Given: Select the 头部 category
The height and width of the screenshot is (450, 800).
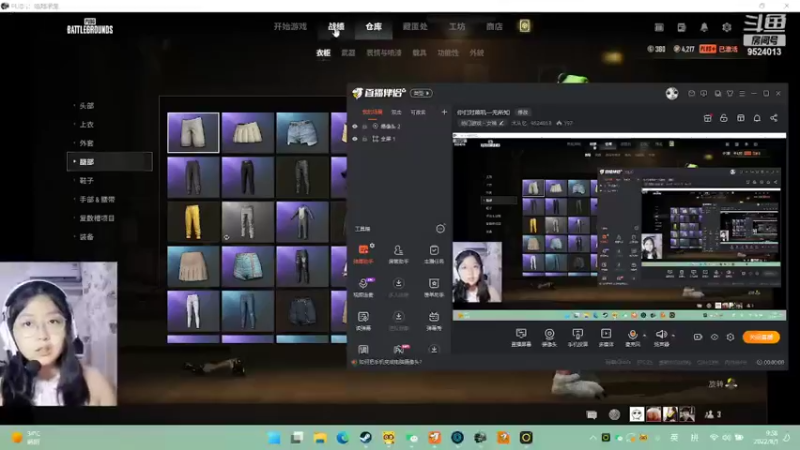Looking at the screenshot, I should coord(87,106).
